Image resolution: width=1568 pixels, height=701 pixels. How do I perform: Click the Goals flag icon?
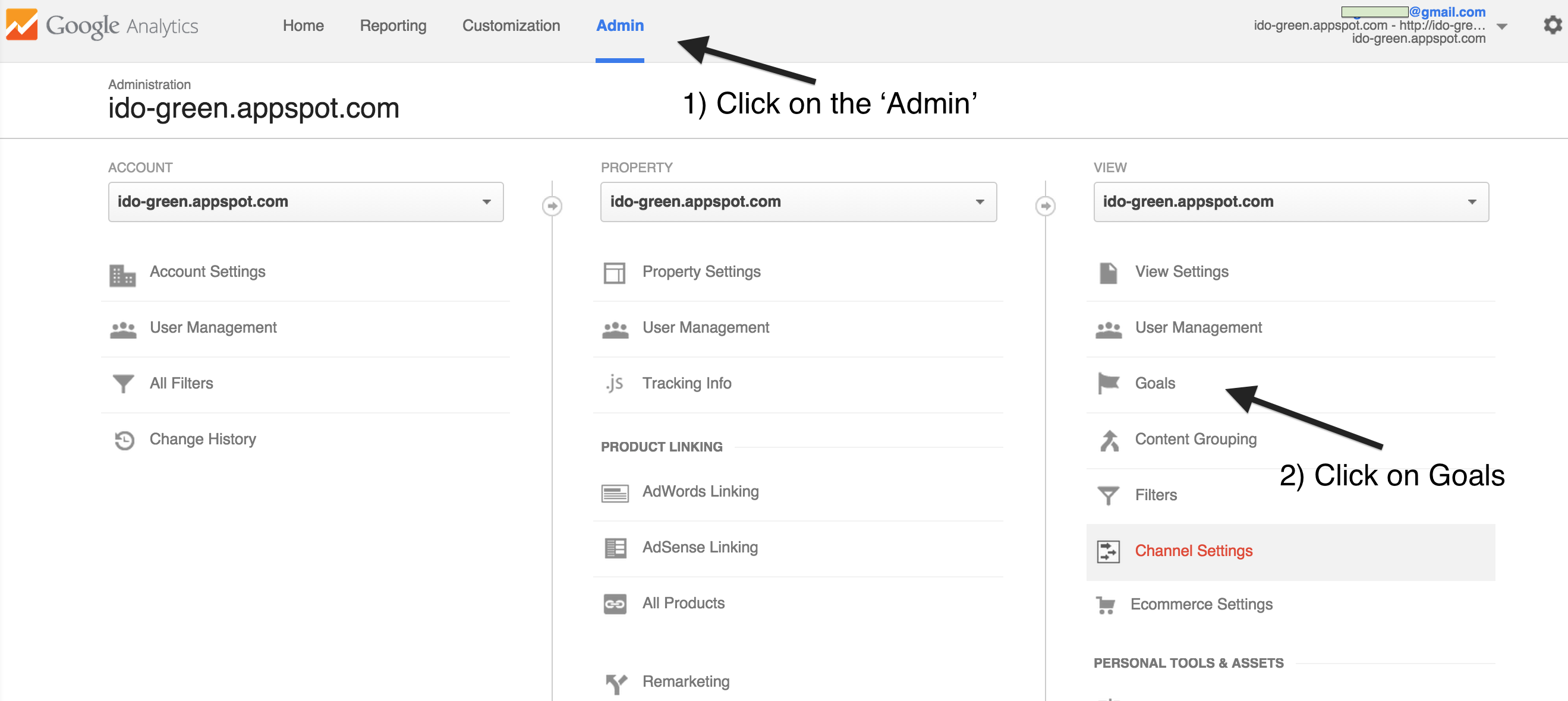(1108, 383)
